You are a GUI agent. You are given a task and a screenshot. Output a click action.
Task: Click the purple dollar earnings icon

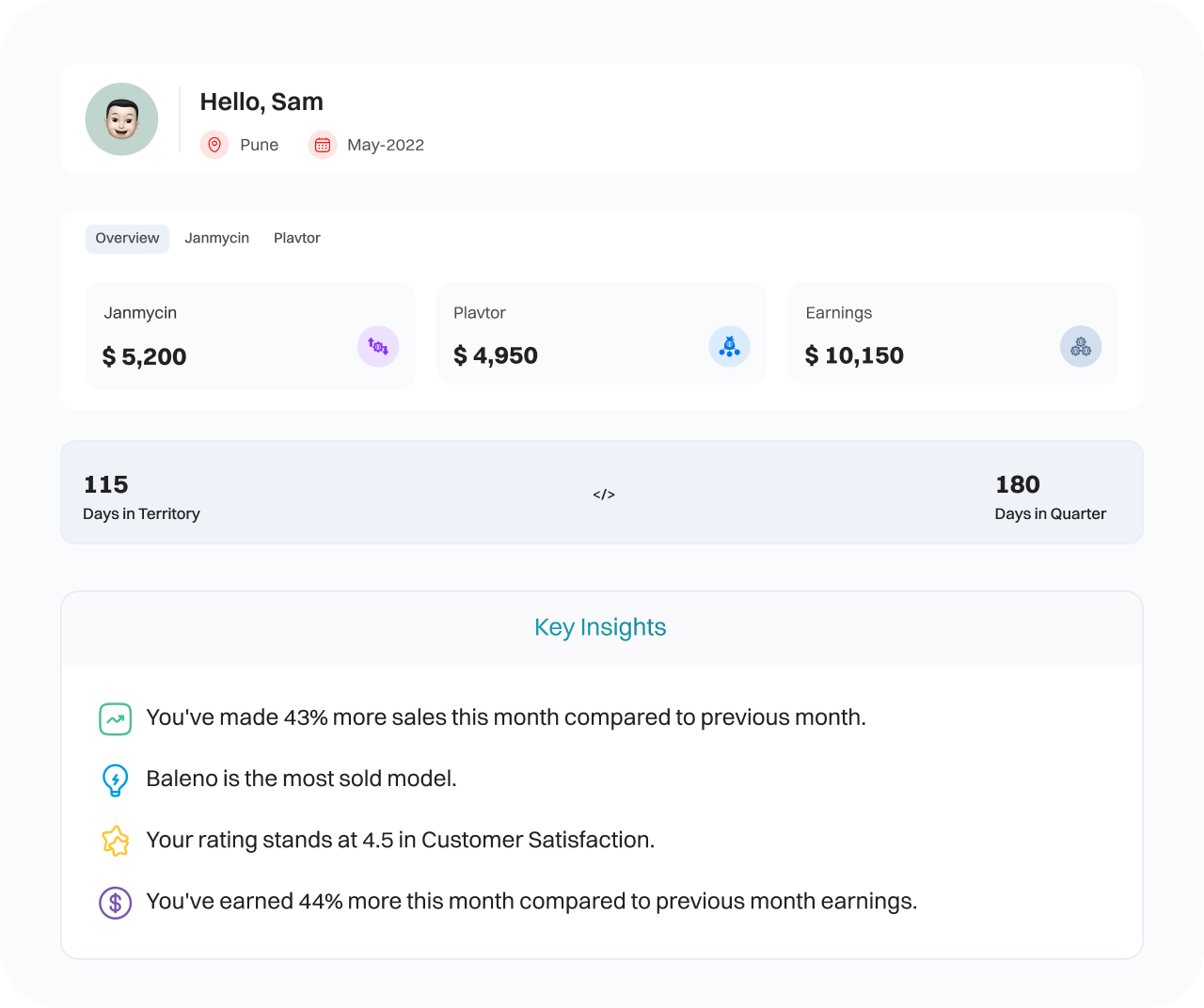[x=115, y=903]
